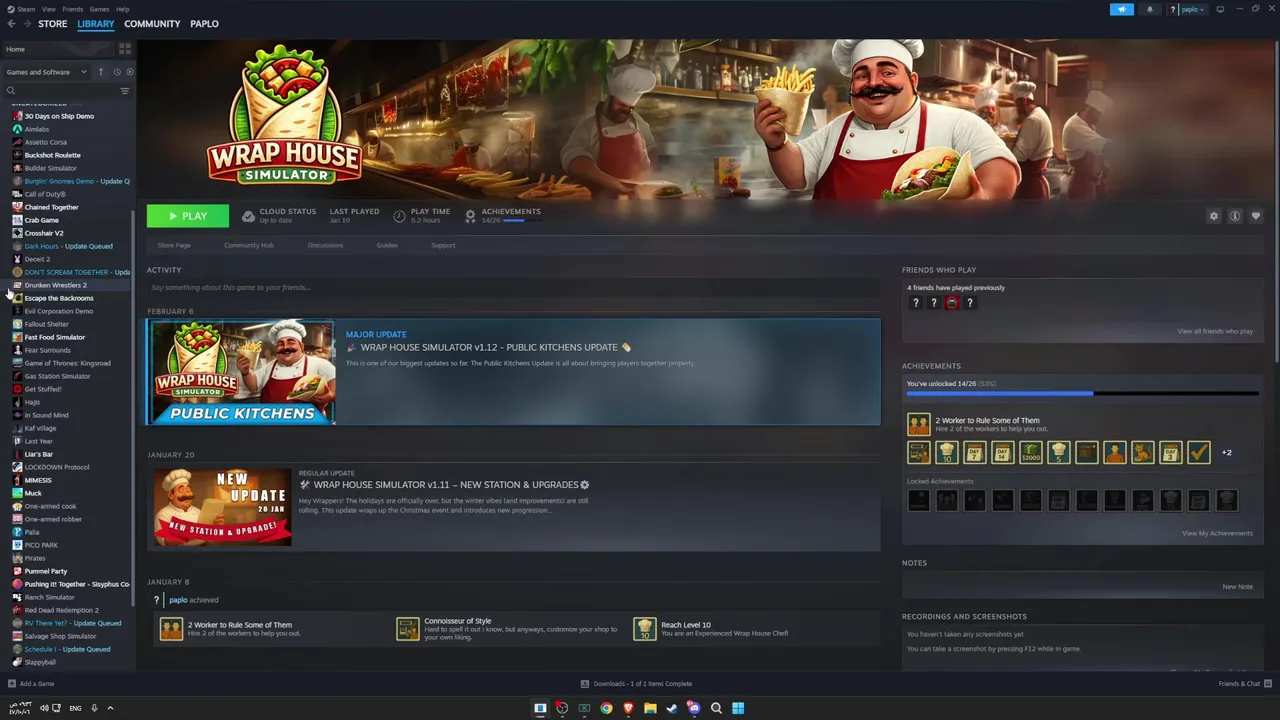
Task: Click View all friends who play
Action: pos(1215,331)
